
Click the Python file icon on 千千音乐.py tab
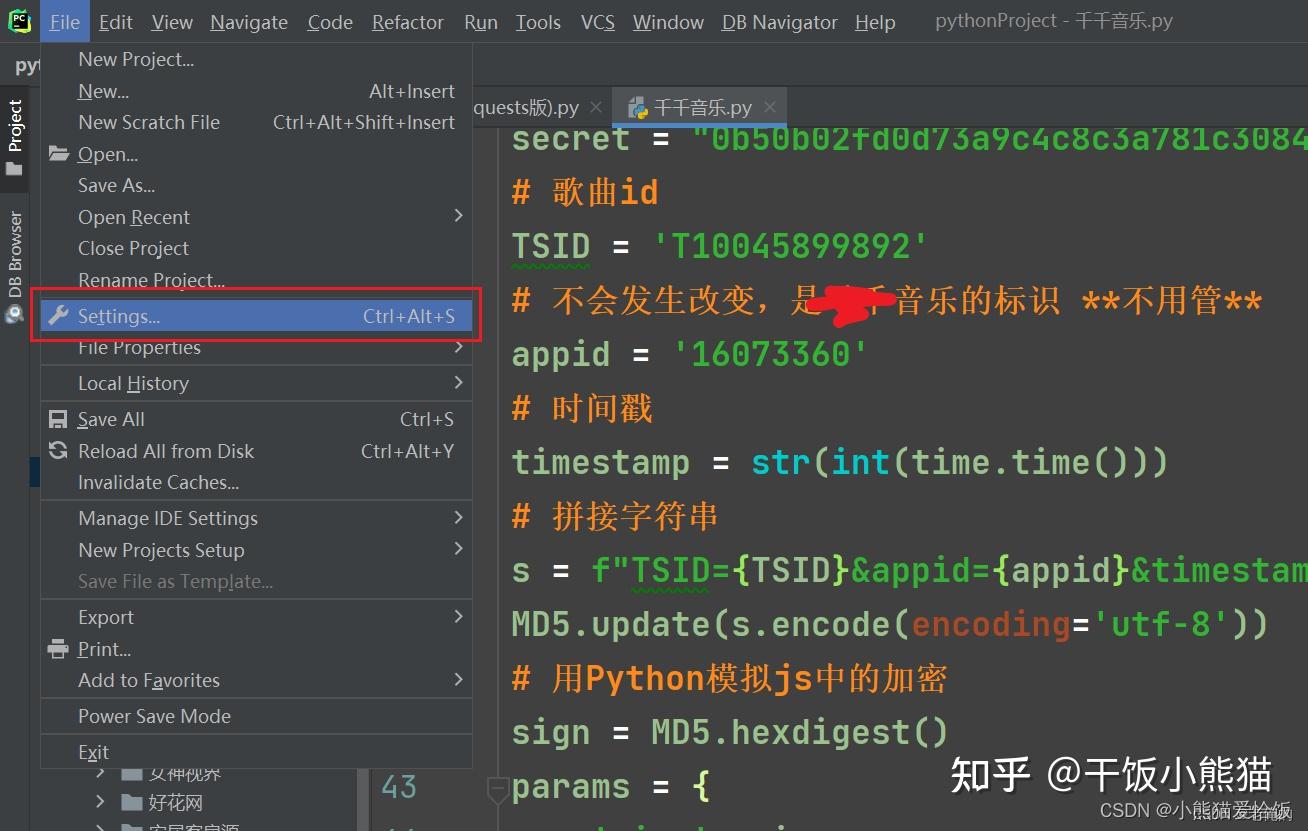(636, 107)
